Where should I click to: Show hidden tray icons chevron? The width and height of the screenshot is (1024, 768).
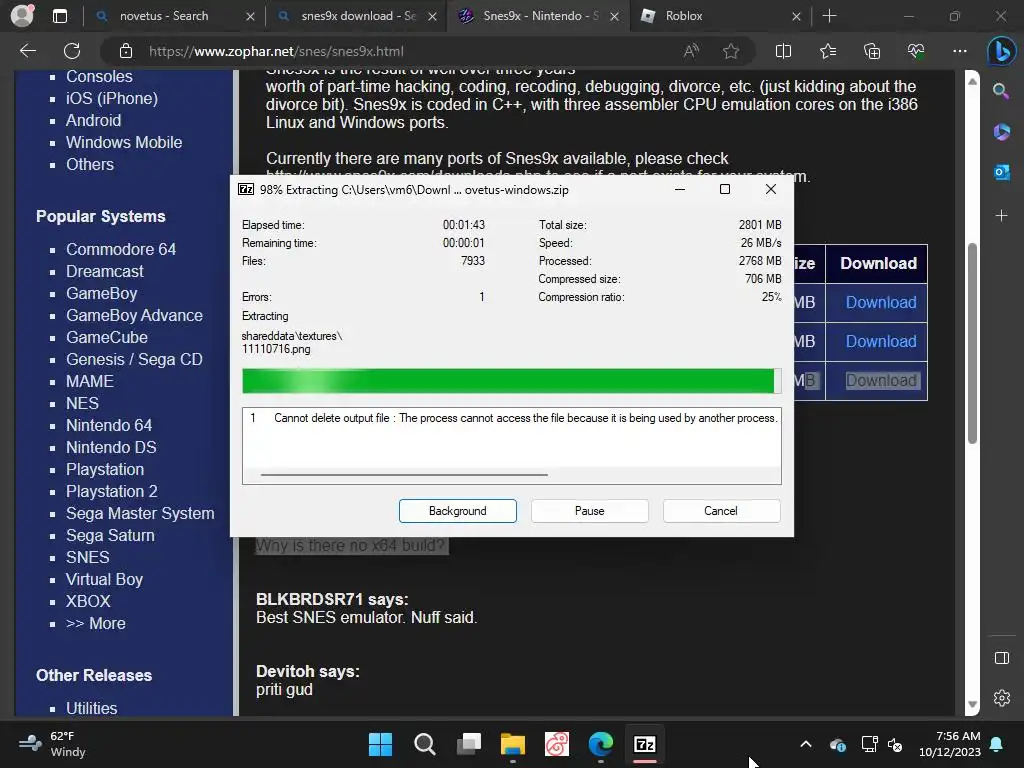coord(806,744)
